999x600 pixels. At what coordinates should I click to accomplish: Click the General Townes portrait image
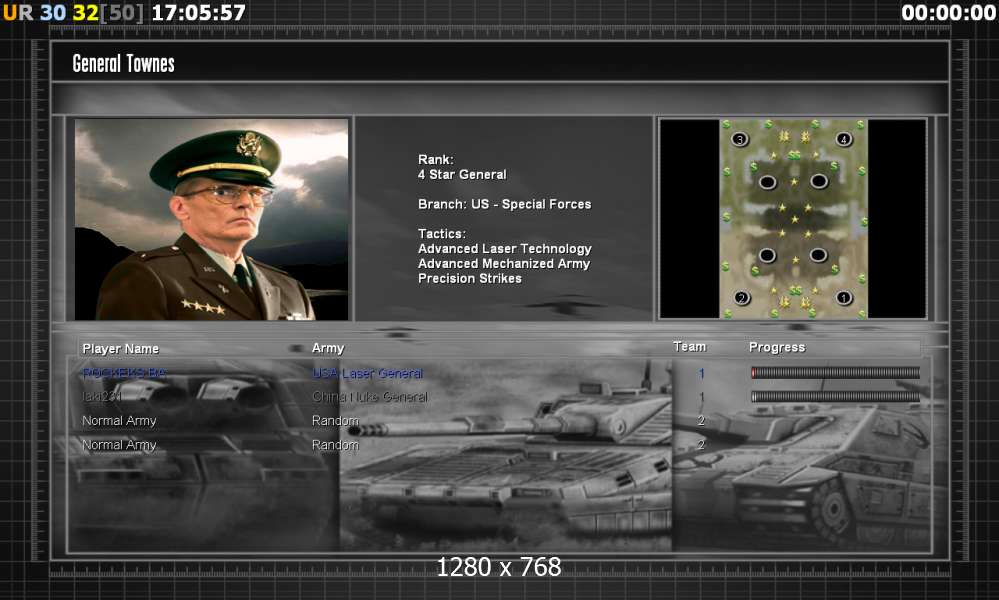tap(212, 219)
